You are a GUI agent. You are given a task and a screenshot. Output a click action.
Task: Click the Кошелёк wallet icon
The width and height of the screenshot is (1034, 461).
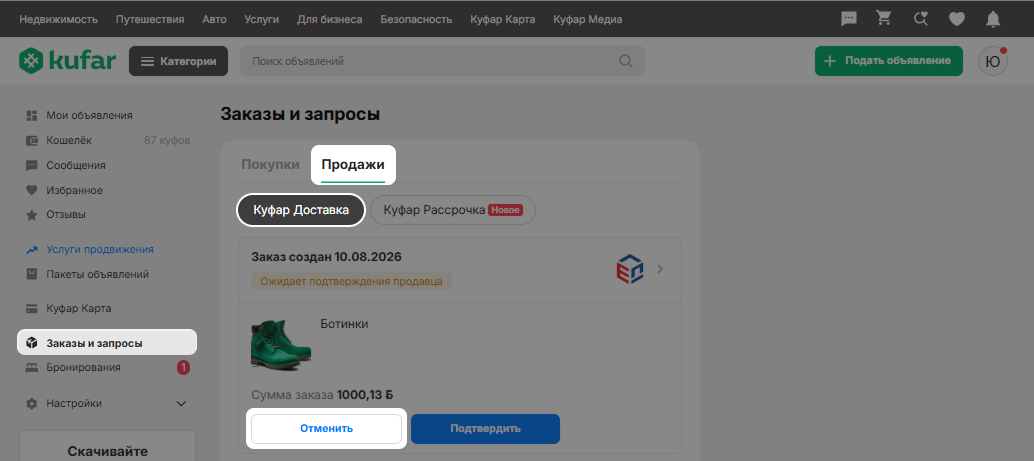[x=31, y=140]
